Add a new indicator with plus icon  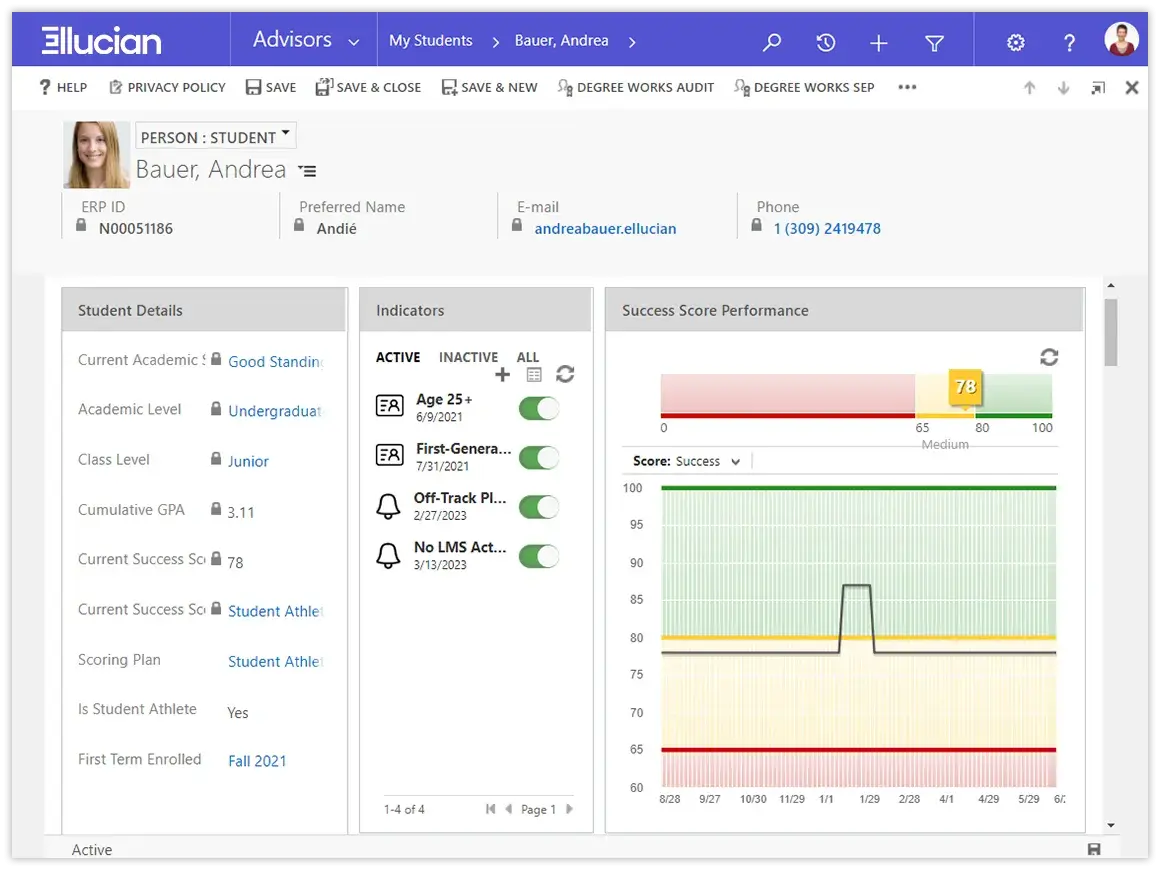(x=502, y=374)
